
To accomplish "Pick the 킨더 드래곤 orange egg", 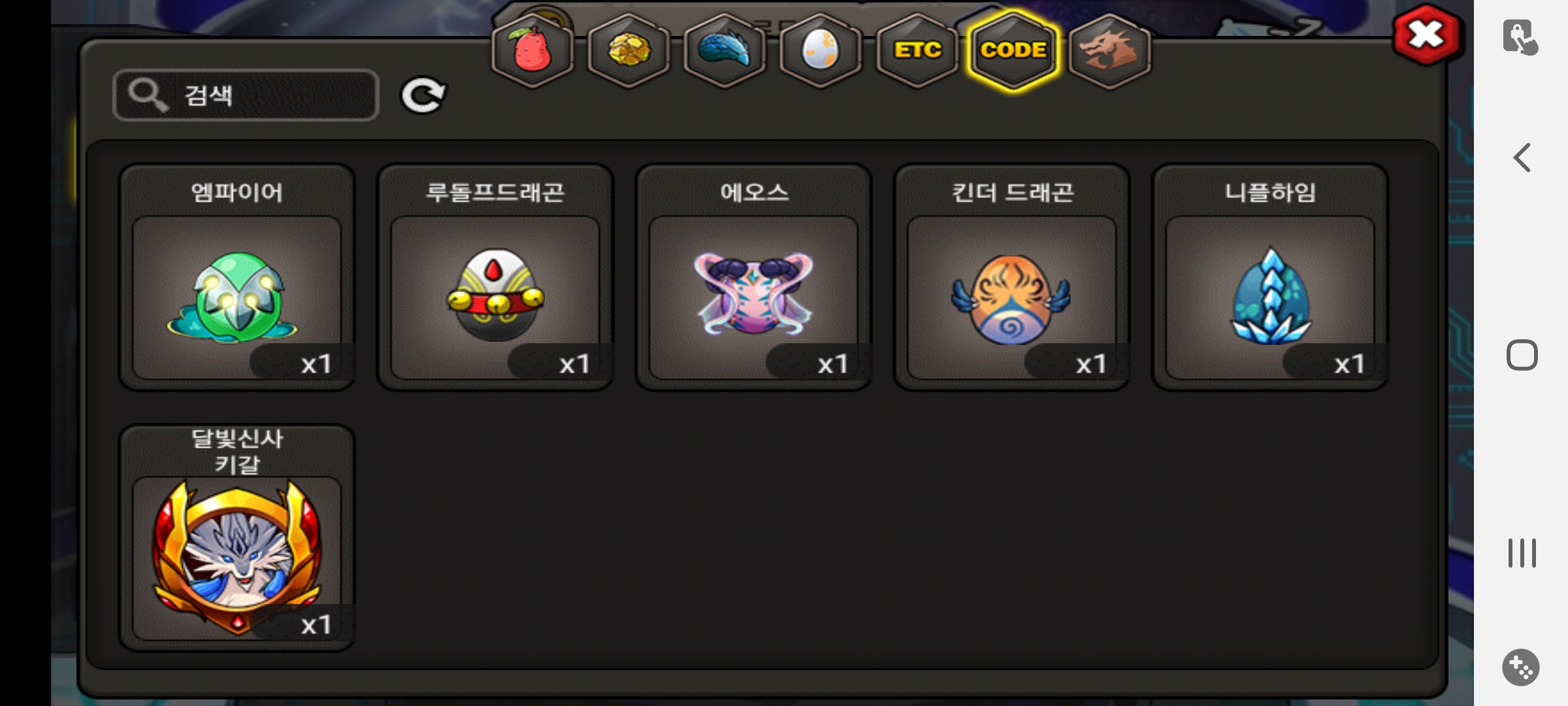I will 1011,277.
